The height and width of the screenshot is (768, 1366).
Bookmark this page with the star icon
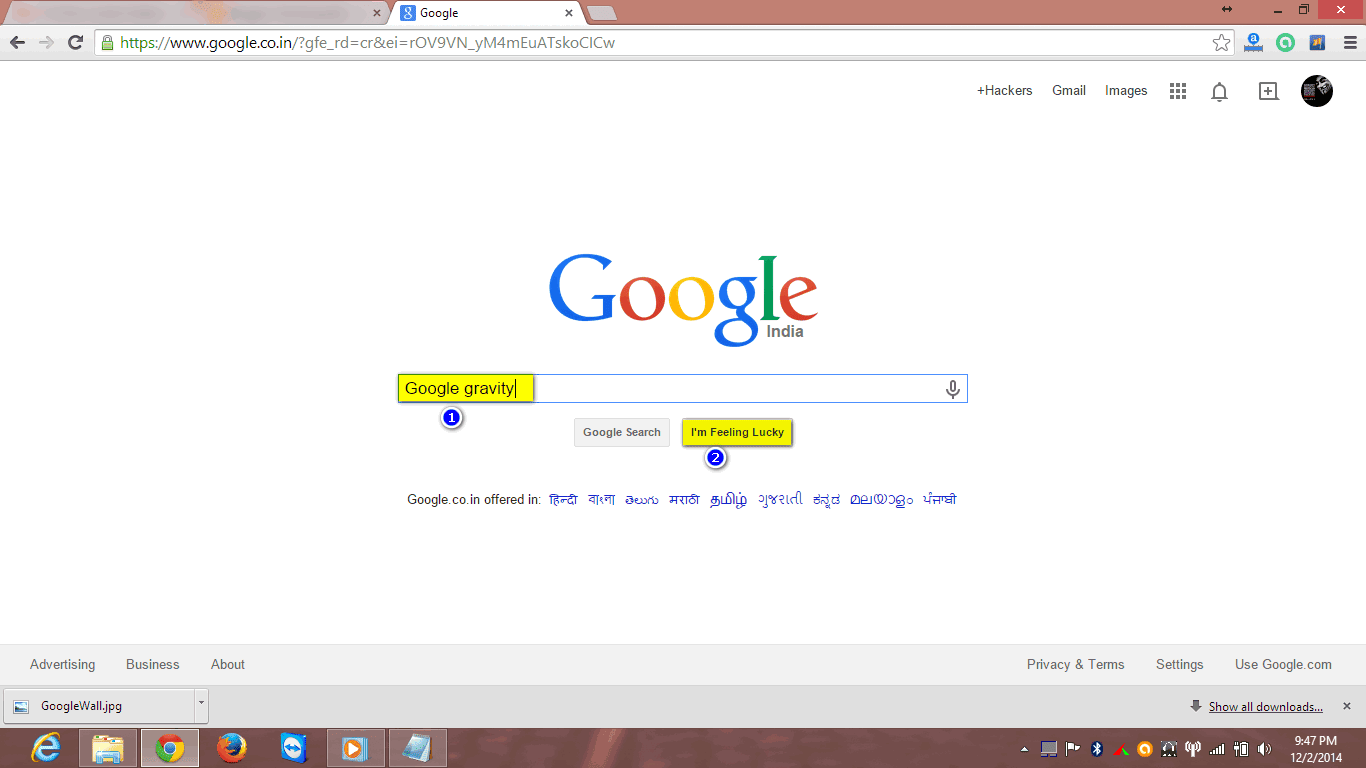(x=1221, y=42)
